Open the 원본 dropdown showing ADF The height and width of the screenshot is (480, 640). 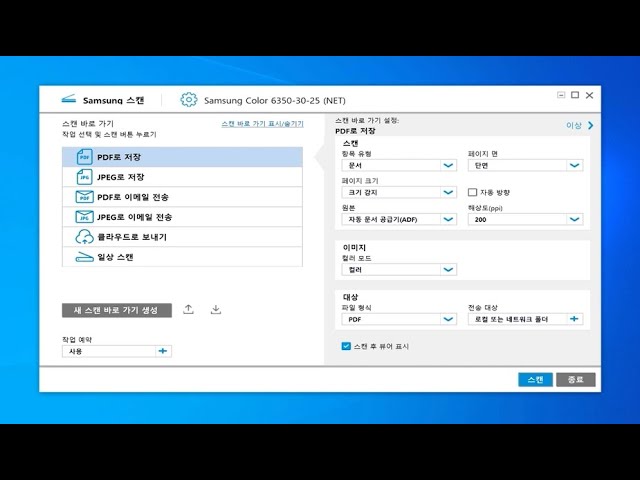coord(399,219)
